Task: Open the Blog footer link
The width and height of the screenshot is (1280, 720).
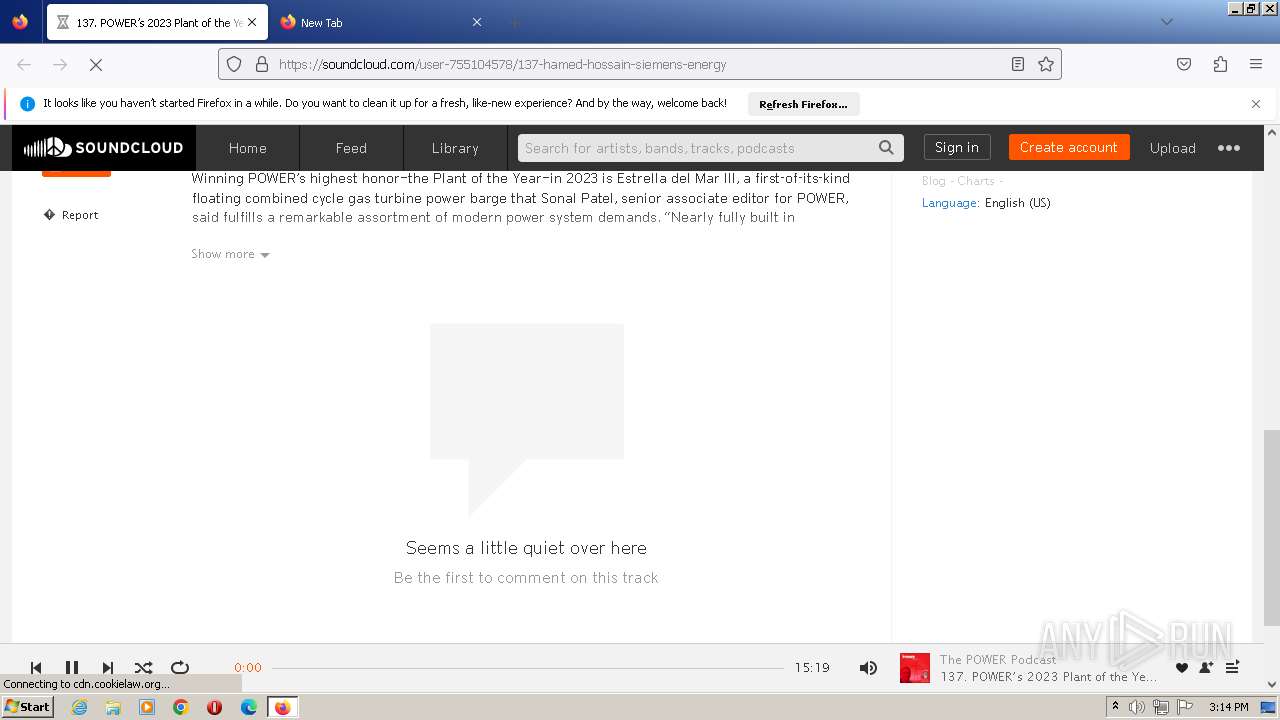Action: (x=934, y=181)
